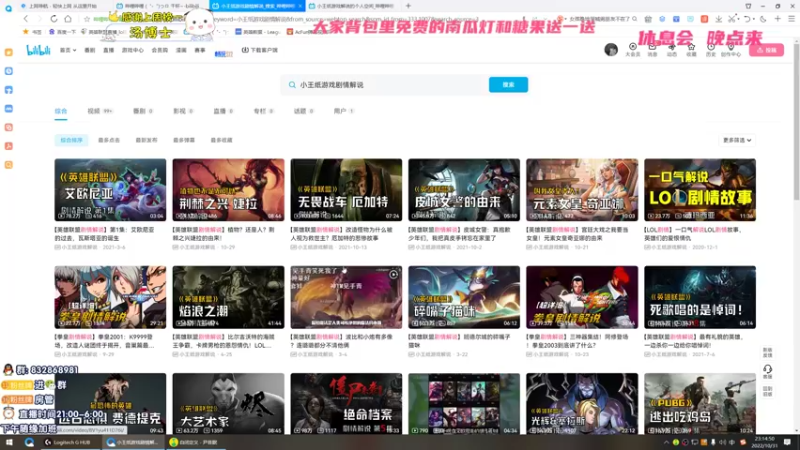Image resolution: width=800 pixels, height=450 pixels.
Task: Open 大会员 icon in header
Action: click(633, 49)
